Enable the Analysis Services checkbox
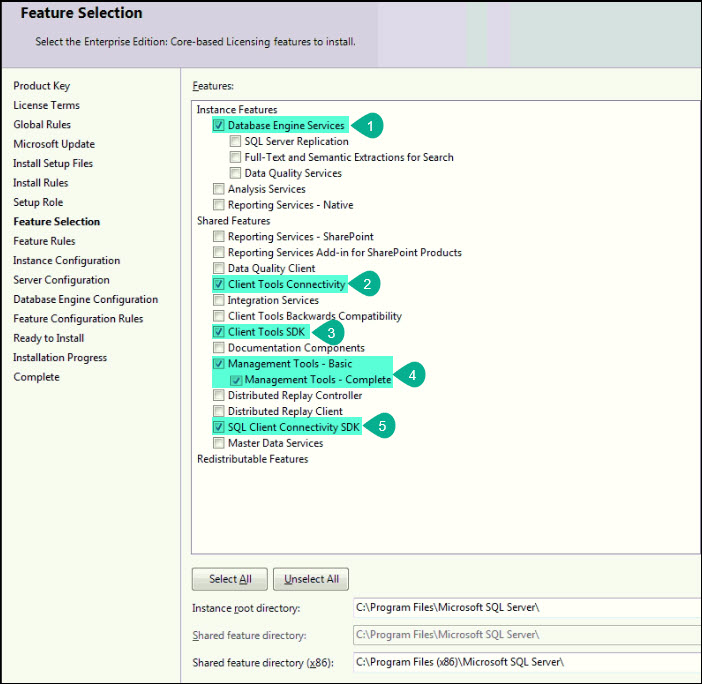Image resolution: width=702 pixels, height=684 pixels. (x=218, y=189)
